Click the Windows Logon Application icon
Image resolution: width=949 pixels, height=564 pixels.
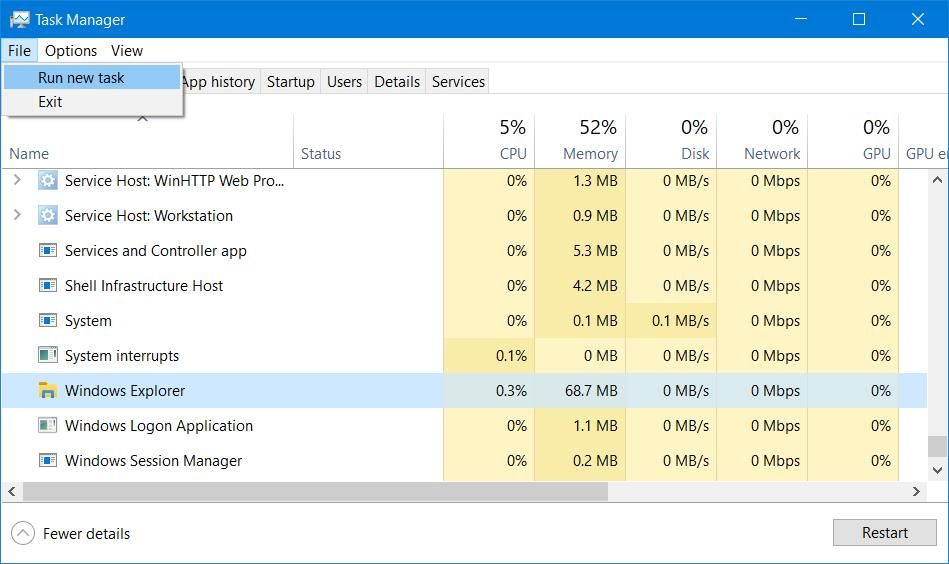click(48, 425)
